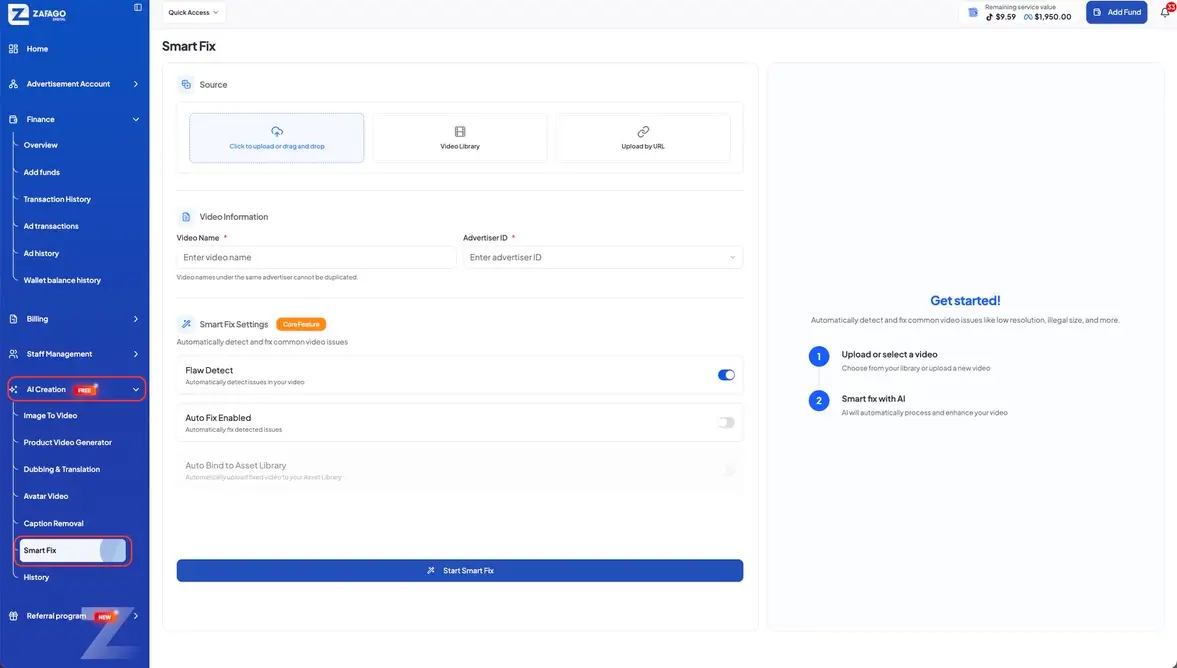This screenshot has width=1177, height=668.
Task: Expand the Advertisement Account chevron
Action: pos(136,84)
